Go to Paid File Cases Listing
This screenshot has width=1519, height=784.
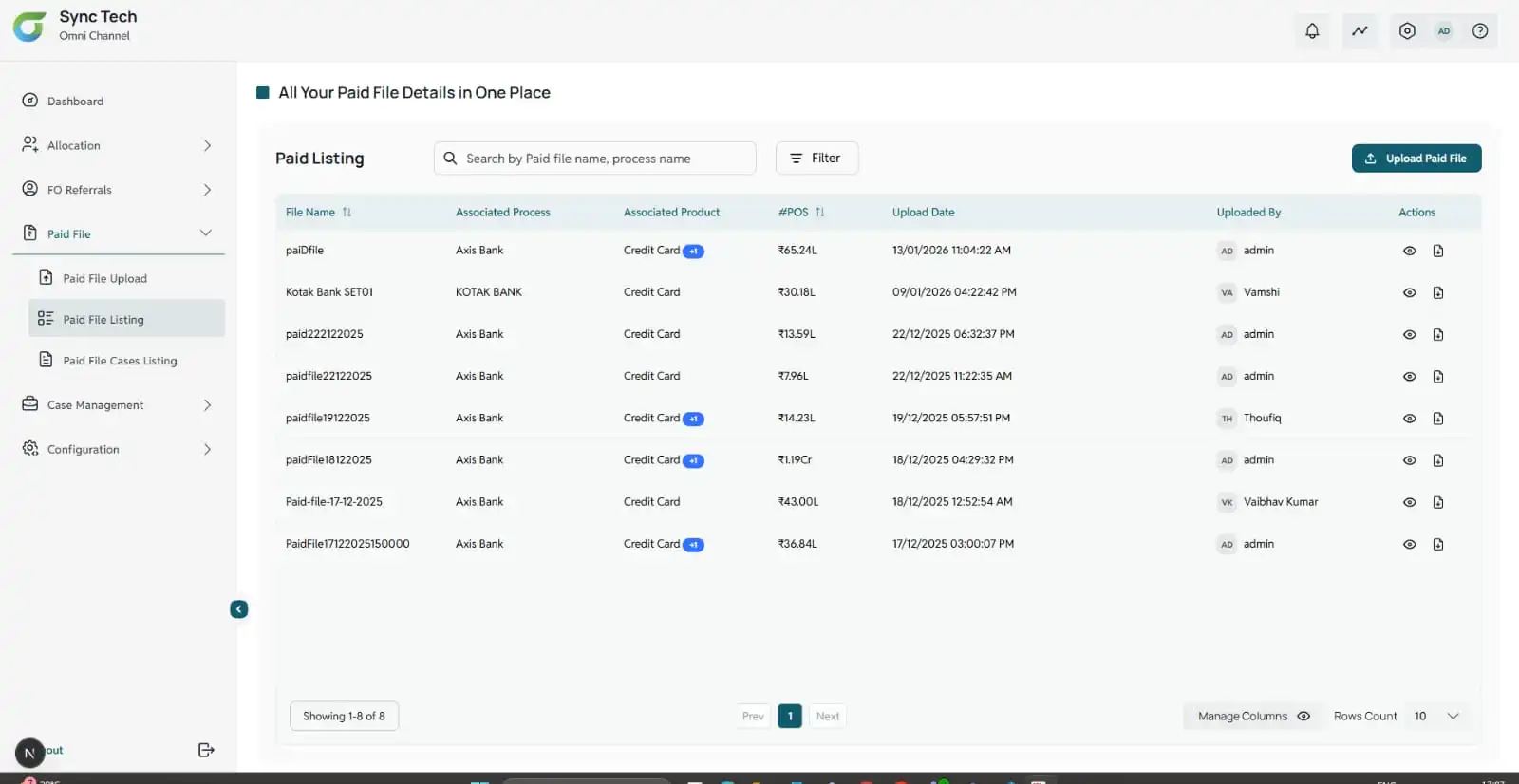(120, 362)
